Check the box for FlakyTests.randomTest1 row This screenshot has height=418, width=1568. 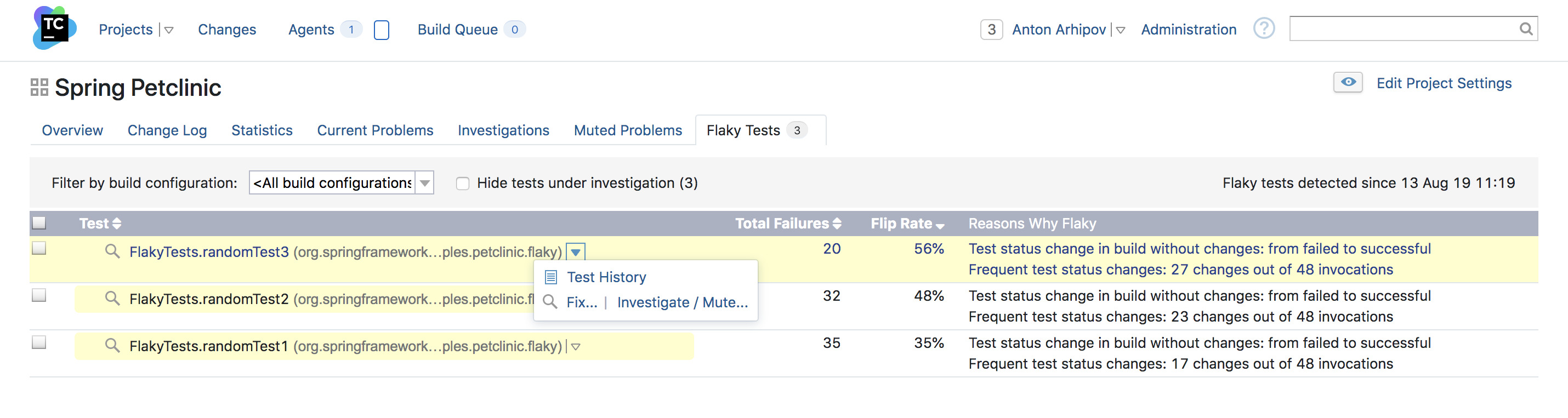click(39, 342)
